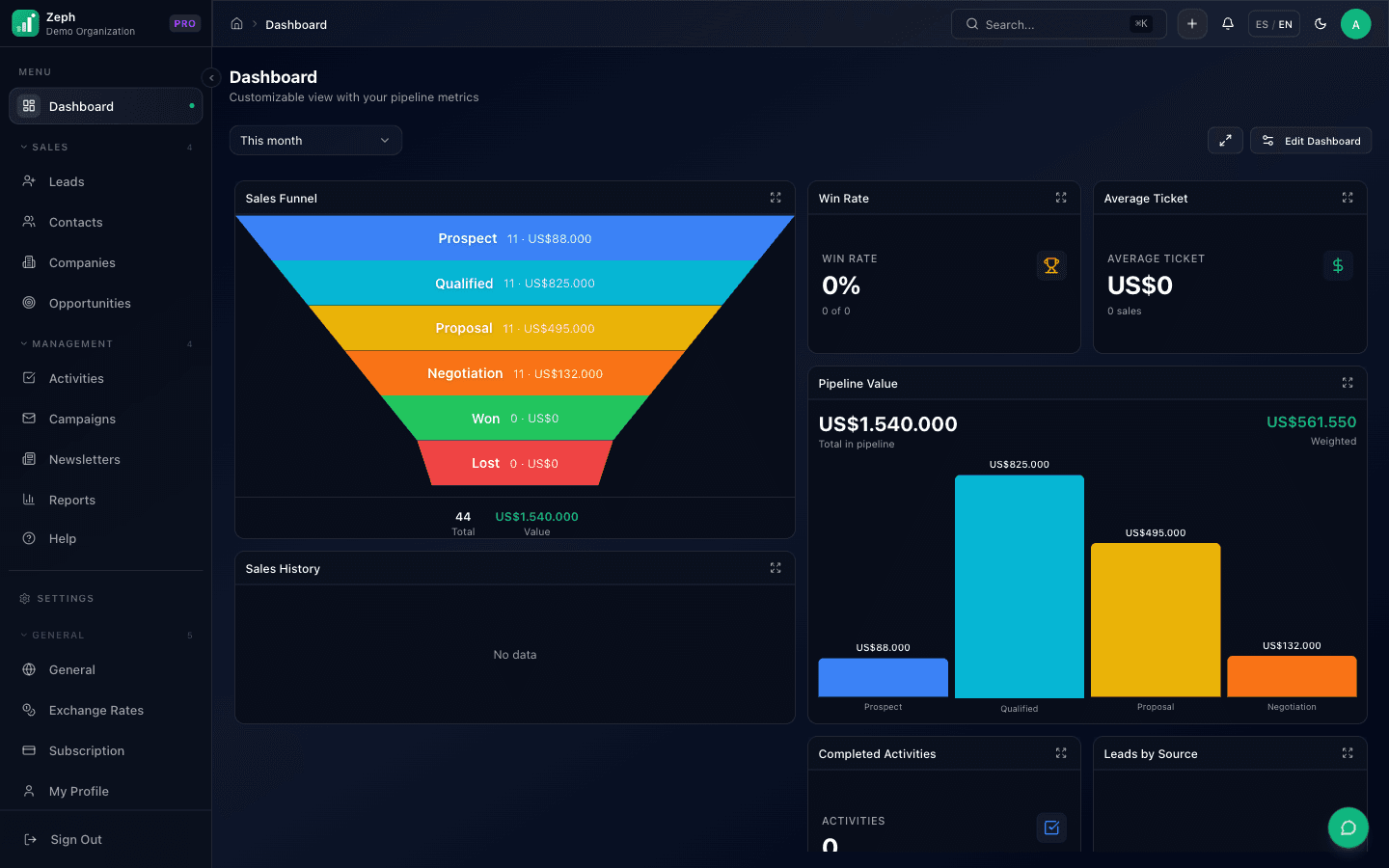Sign out of the application
This screenshot has width=1389, height=868.
(76, 839)
